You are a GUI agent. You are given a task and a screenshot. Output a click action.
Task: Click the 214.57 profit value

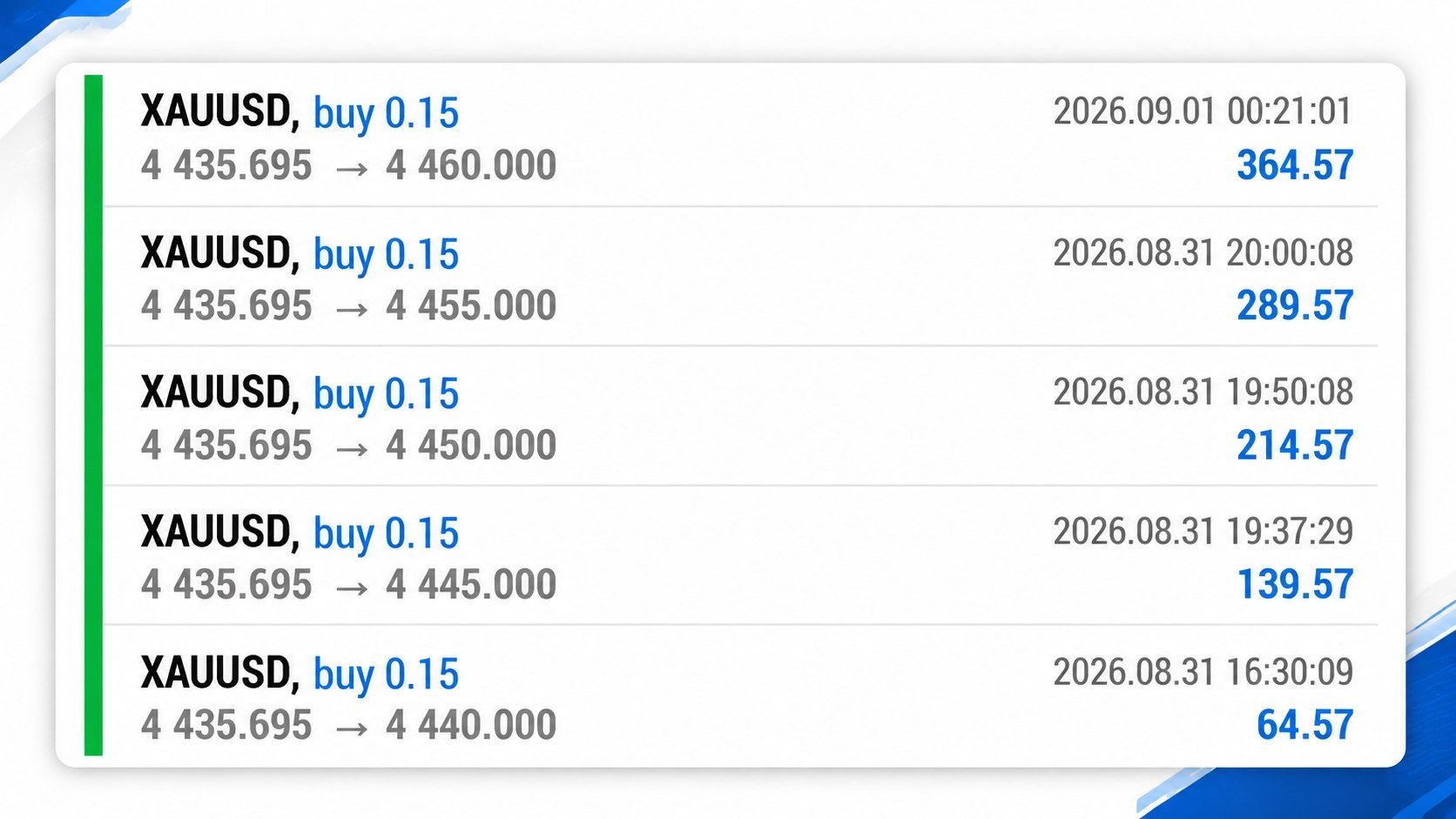pos(1295,446)
